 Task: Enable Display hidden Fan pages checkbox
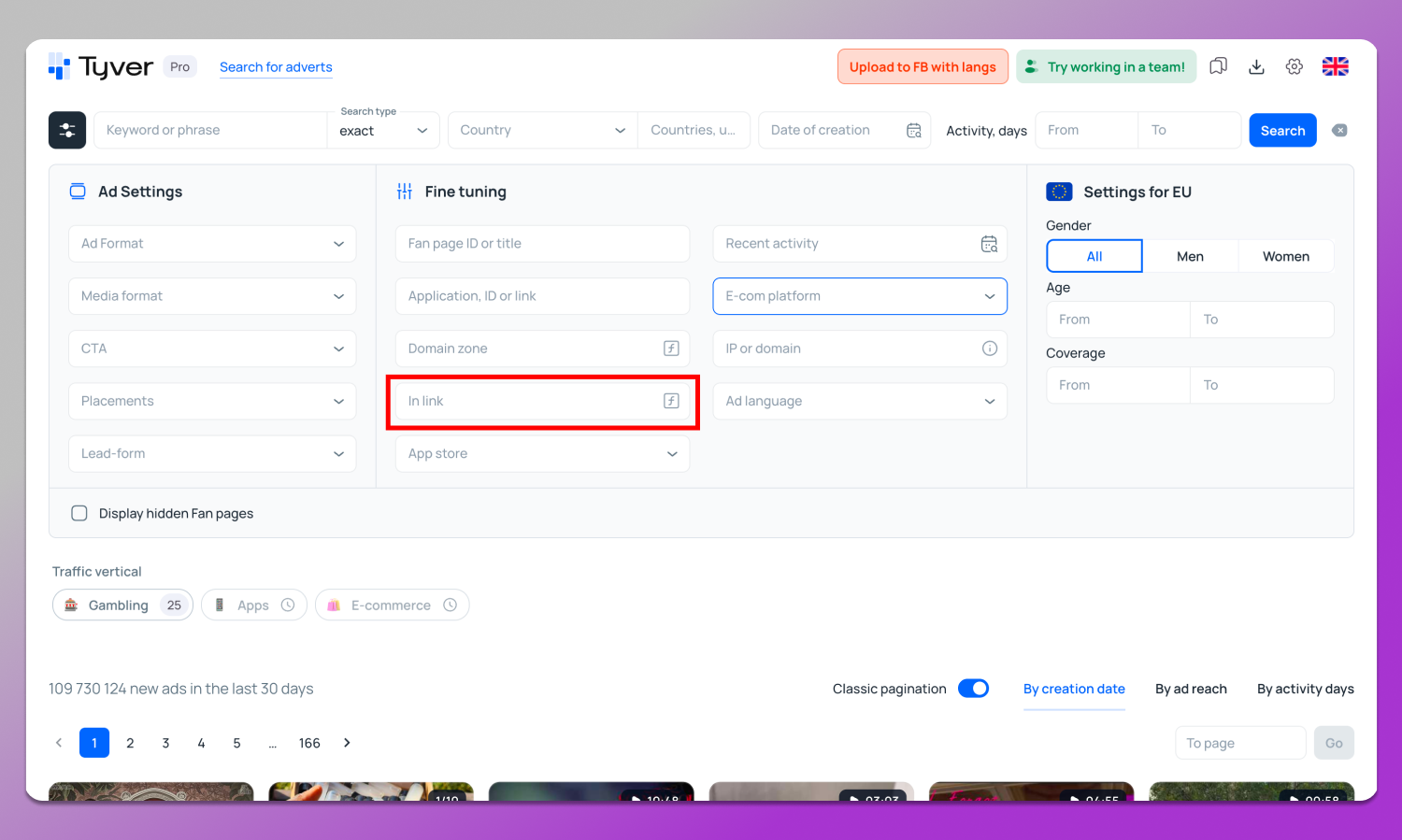point(79,513)
